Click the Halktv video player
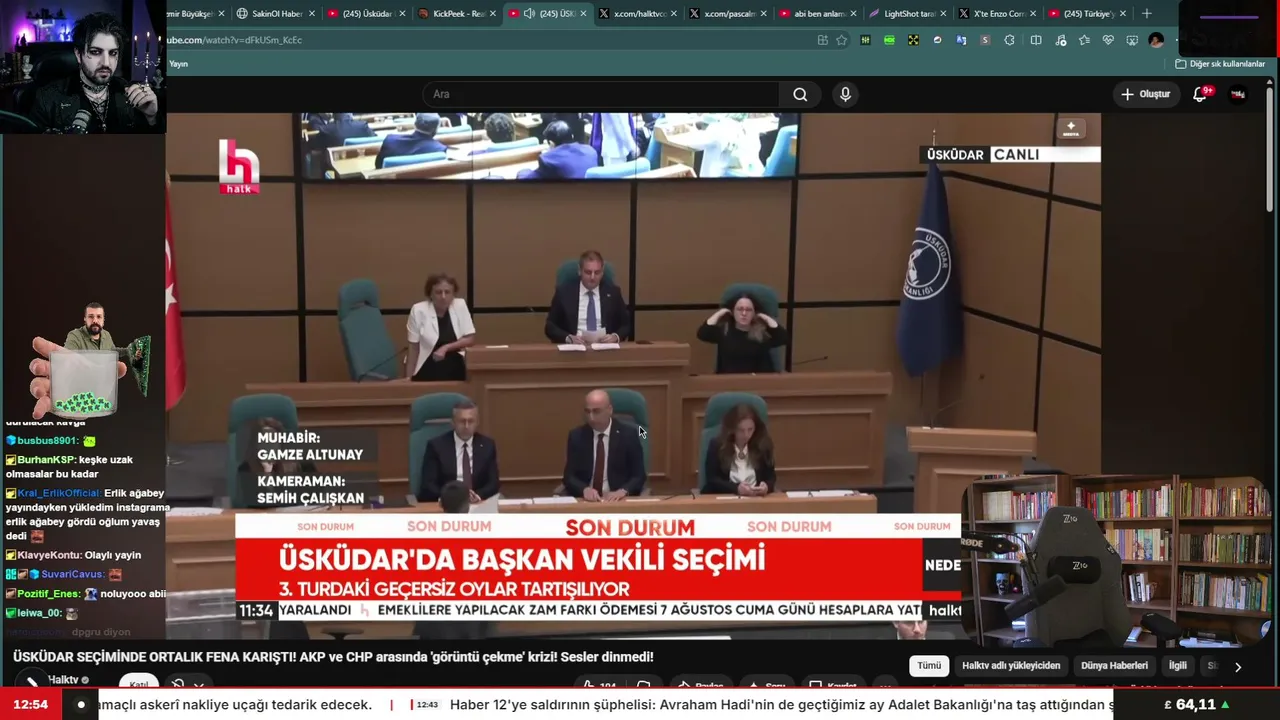The width and height of the screenshot is (1280, 720). point(633,376)
